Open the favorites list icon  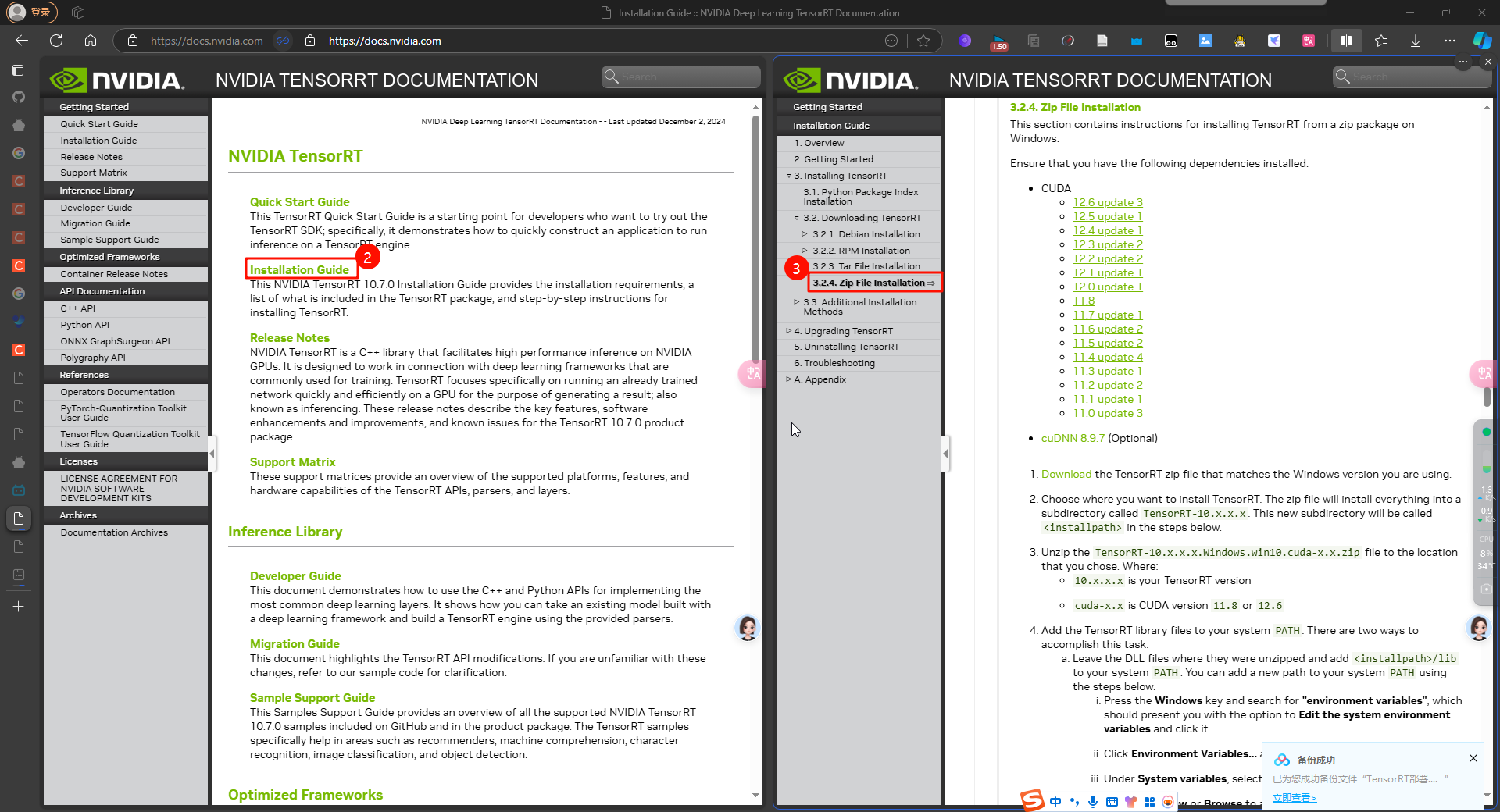1381,41
